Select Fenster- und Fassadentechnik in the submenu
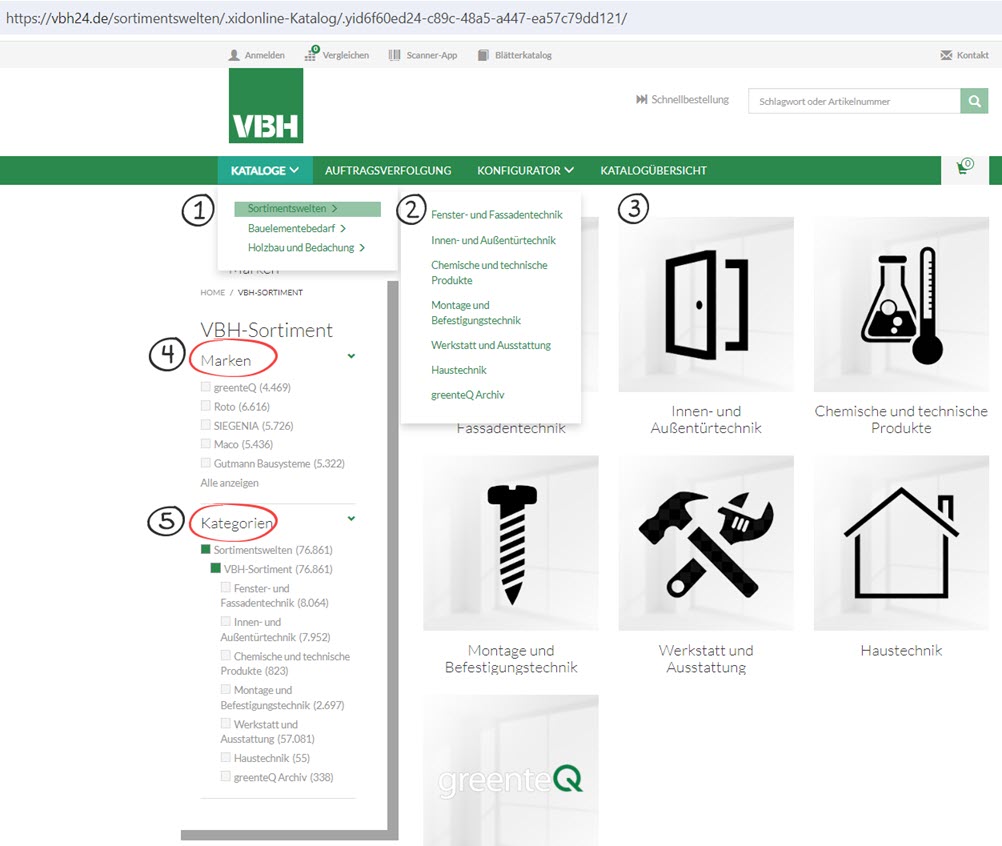Screen dimensions: 1002x846 click(x=497, y=215)
